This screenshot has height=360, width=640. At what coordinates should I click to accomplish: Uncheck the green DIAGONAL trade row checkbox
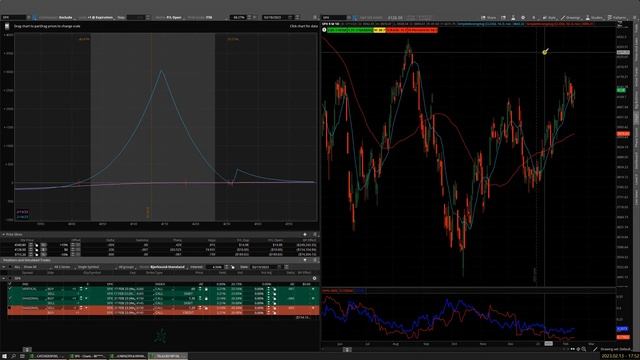pos(10,298)
